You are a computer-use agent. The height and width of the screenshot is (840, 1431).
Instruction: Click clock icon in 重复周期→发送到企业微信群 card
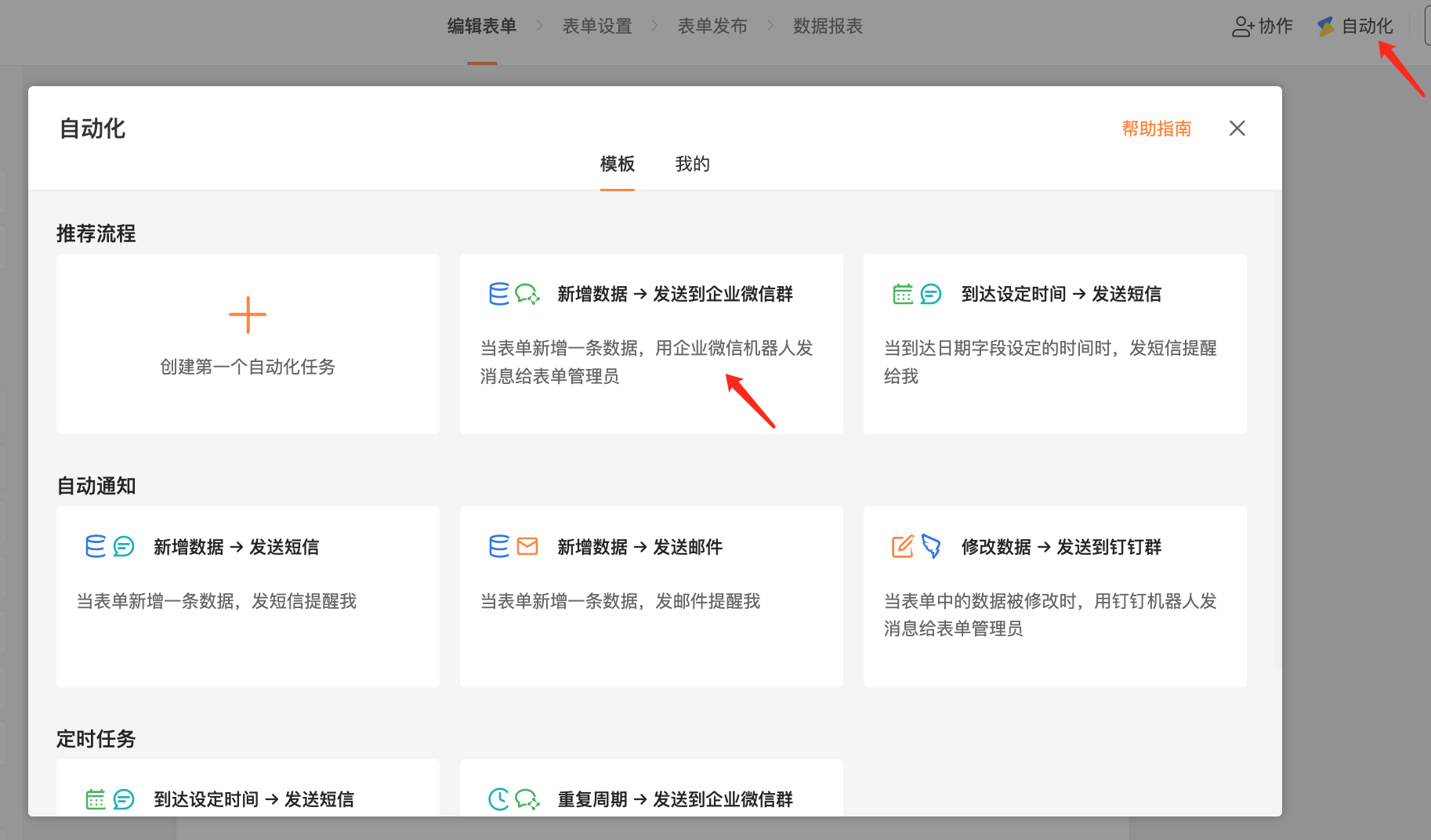pyautogui.click(x=499, y=799)
